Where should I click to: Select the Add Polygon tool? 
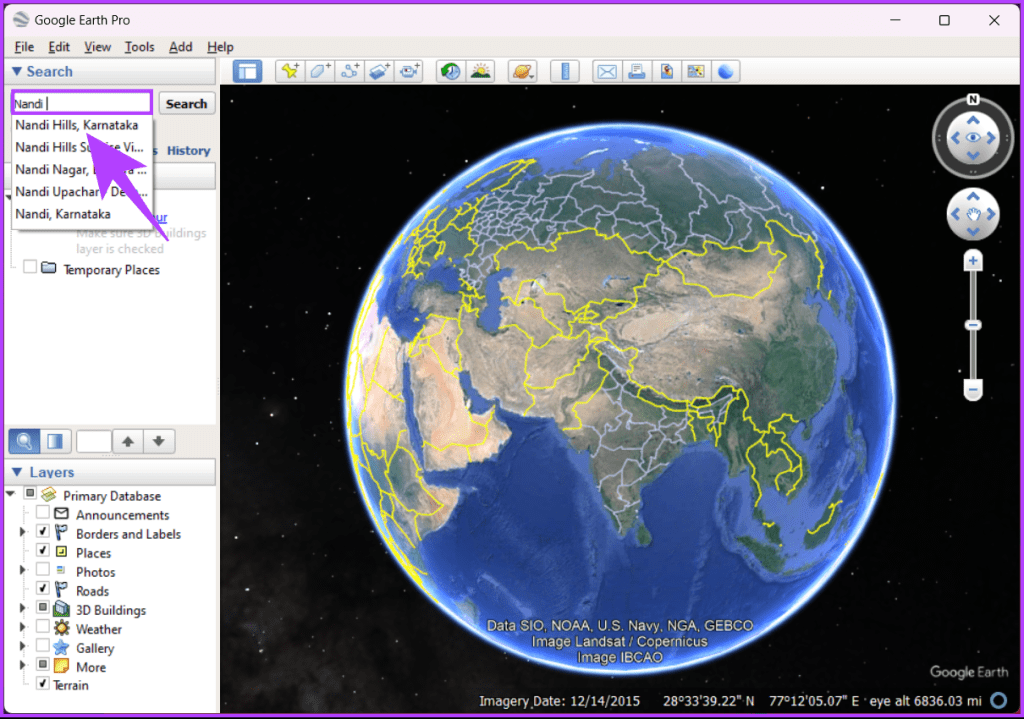pos(317,71)
